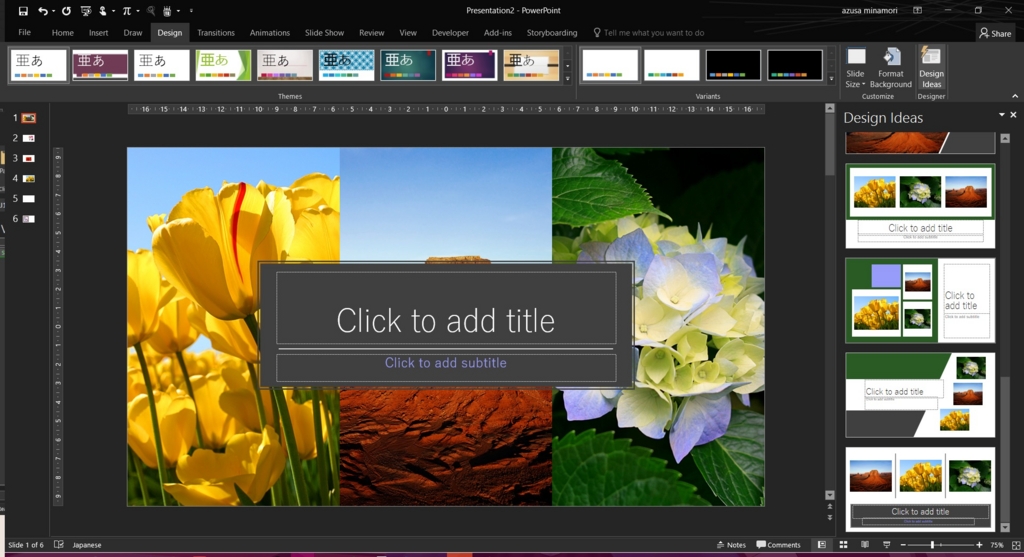Choose design idea with three photos above title
Image resolution: width=1024 pixels, height=557 pixels.
pos(920,206)
